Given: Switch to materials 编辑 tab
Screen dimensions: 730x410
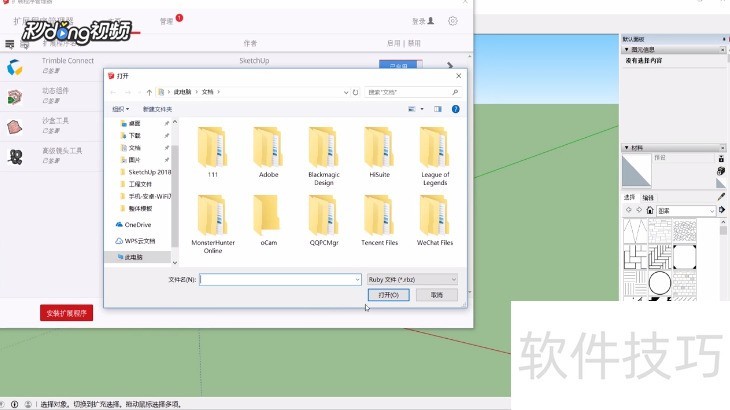Looking at the screenshot, I should pos(648,198).
